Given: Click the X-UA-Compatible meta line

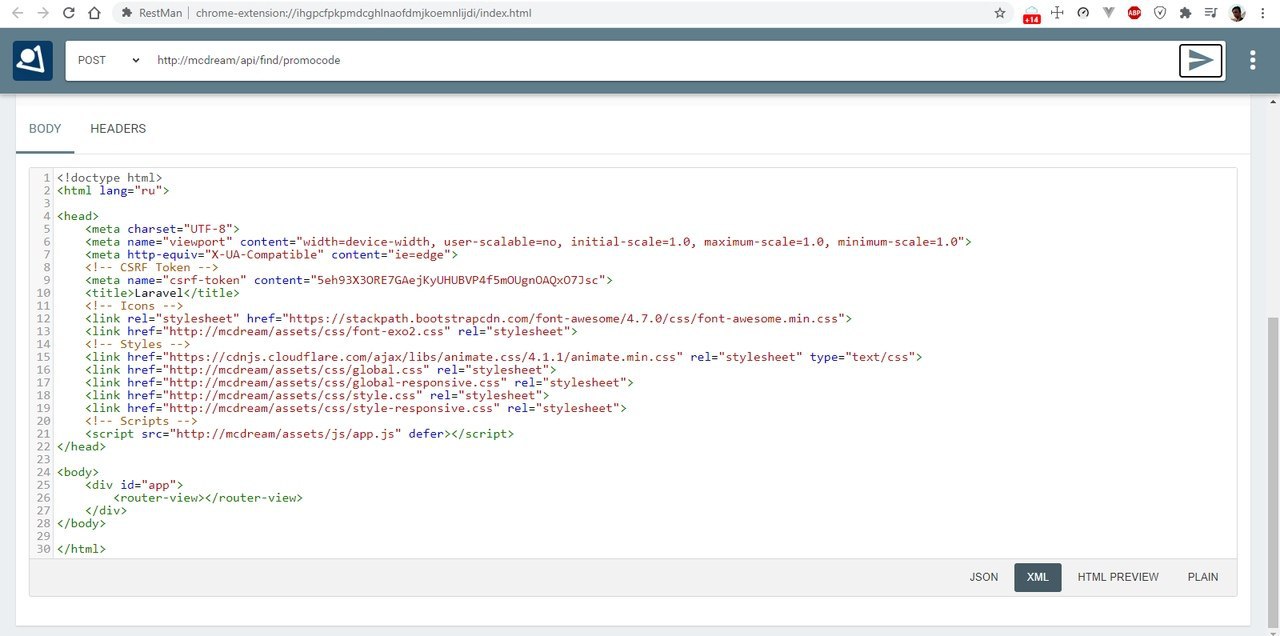Looking at the screenshot, I should pos(271,255).
